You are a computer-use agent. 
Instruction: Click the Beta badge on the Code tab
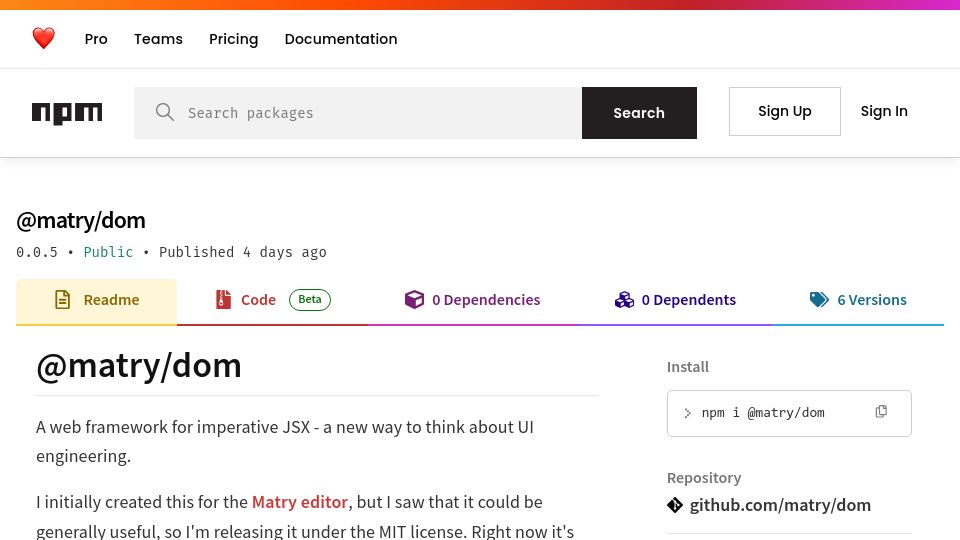[310, 299]
